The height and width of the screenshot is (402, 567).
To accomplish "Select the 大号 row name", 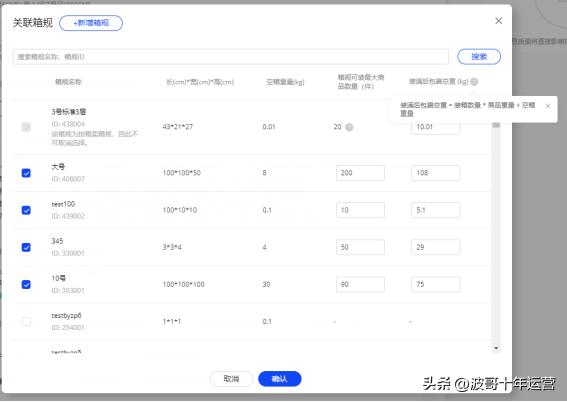I will 58,167.
